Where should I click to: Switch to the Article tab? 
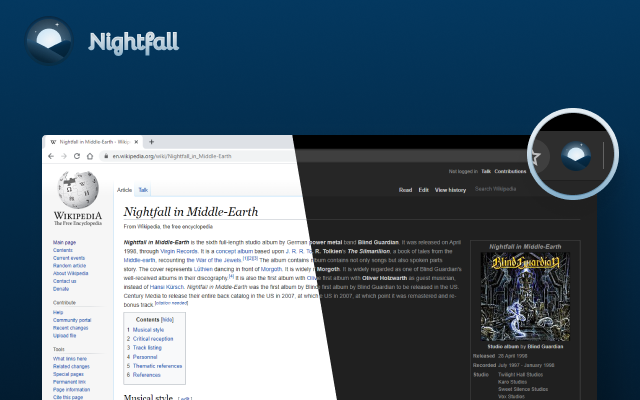click(x=124, y=190)
